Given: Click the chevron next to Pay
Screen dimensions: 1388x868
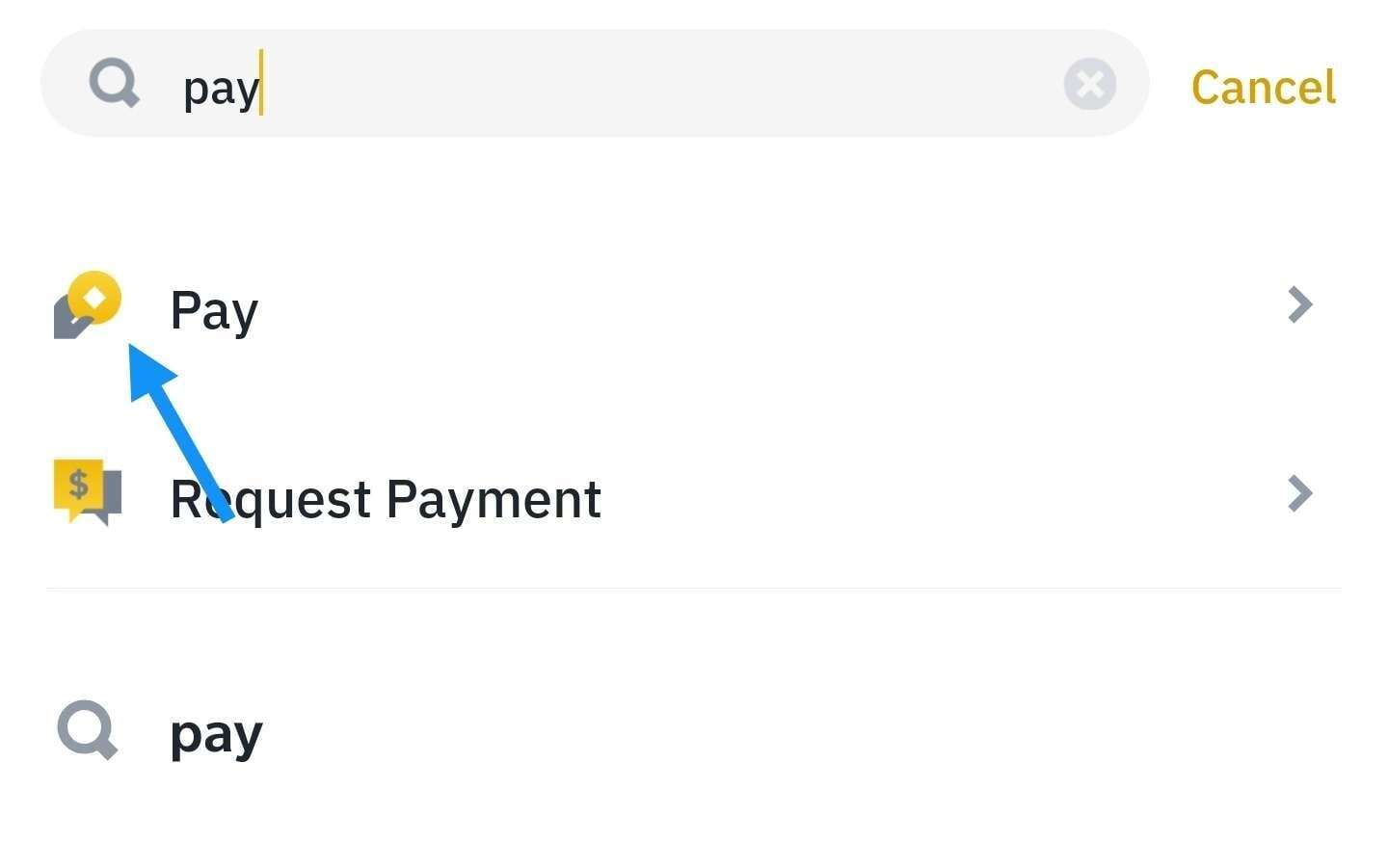Looking at the screenshot, I should click(1299, 304).
